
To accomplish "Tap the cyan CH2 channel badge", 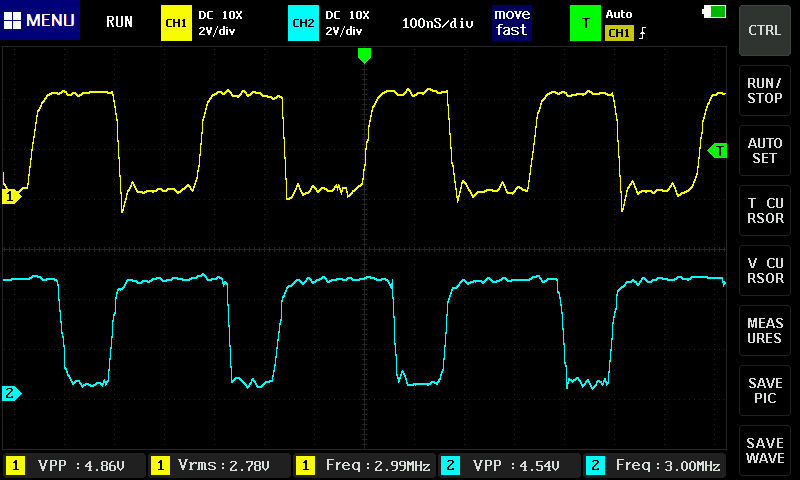I will pyautogui.click(x=303, y=22).
